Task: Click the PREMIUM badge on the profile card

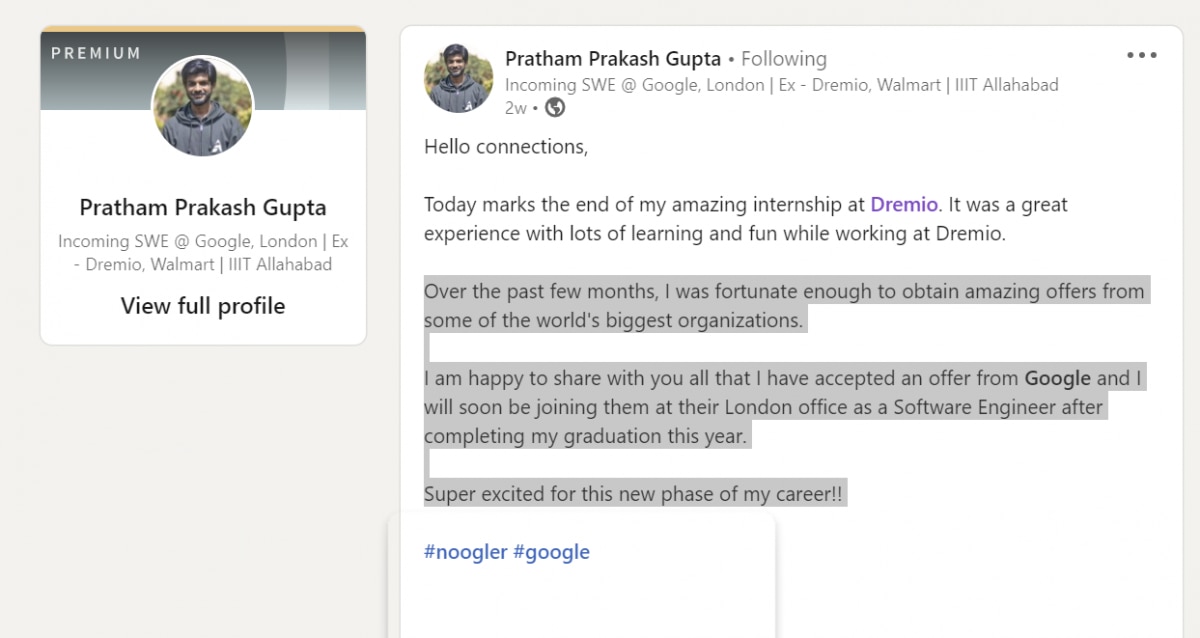Action: click(x=96, y=53)
